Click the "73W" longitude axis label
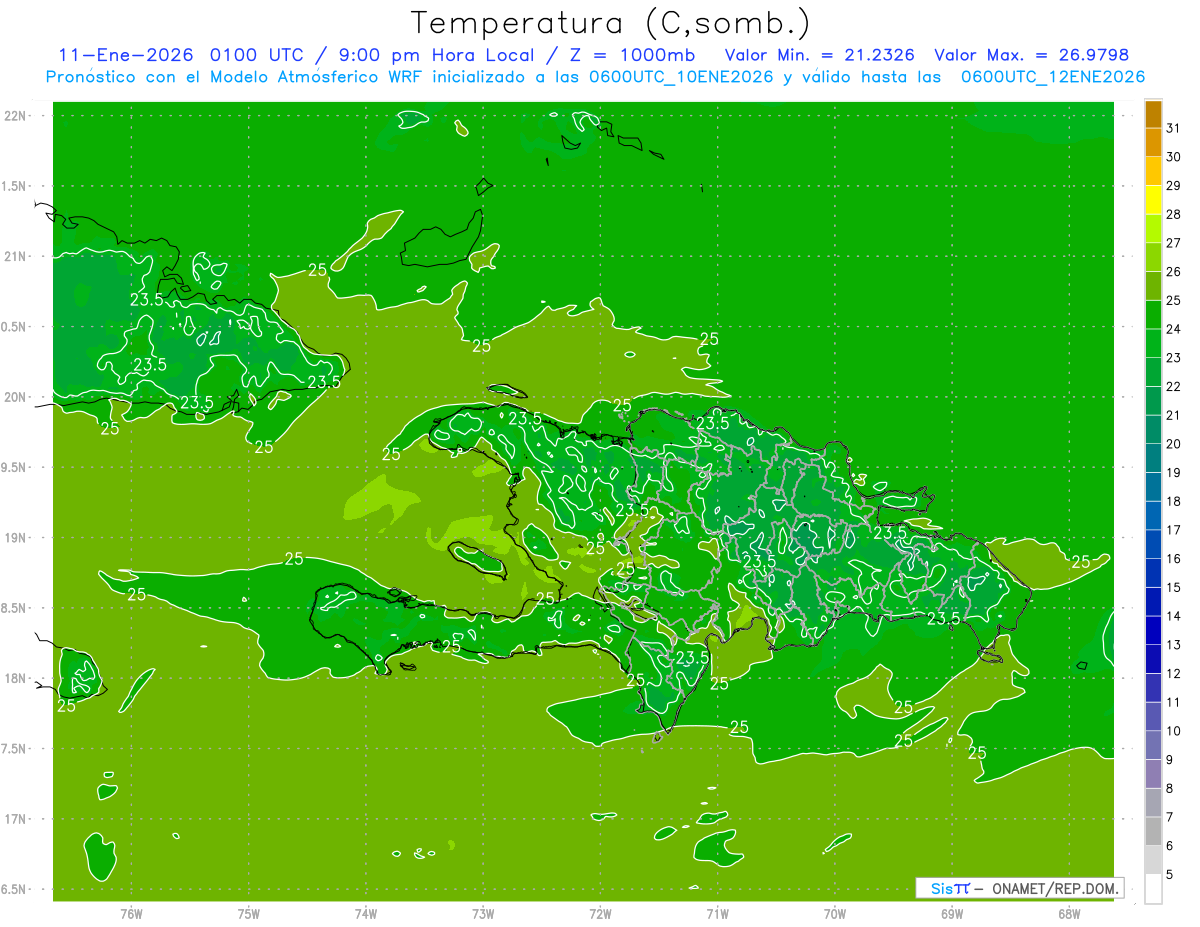The height and width of the screenshot is (927, 1200). click(x=483, y=913)
